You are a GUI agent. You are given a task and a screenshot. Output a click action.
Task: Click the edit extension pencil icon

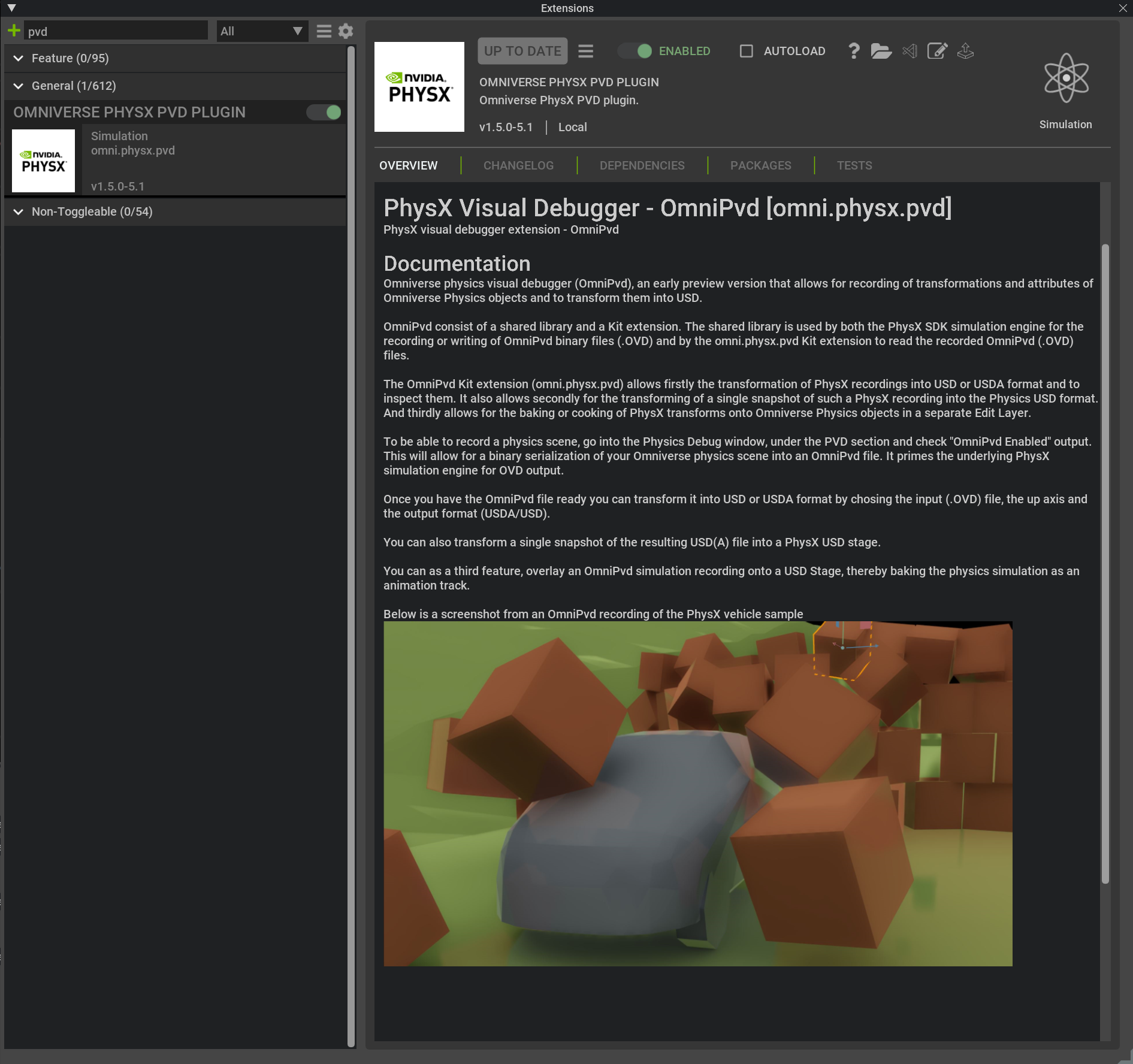(x=937, y=51)
